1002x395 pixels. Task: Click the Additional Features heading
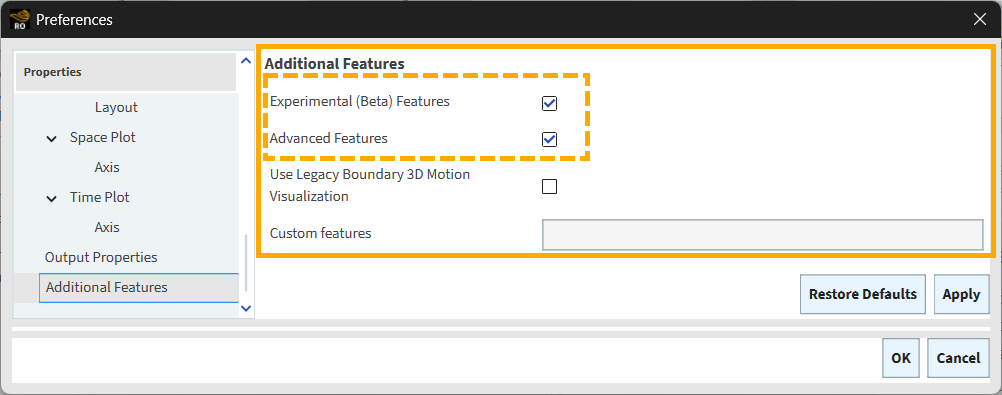click(x=334, y=64)
